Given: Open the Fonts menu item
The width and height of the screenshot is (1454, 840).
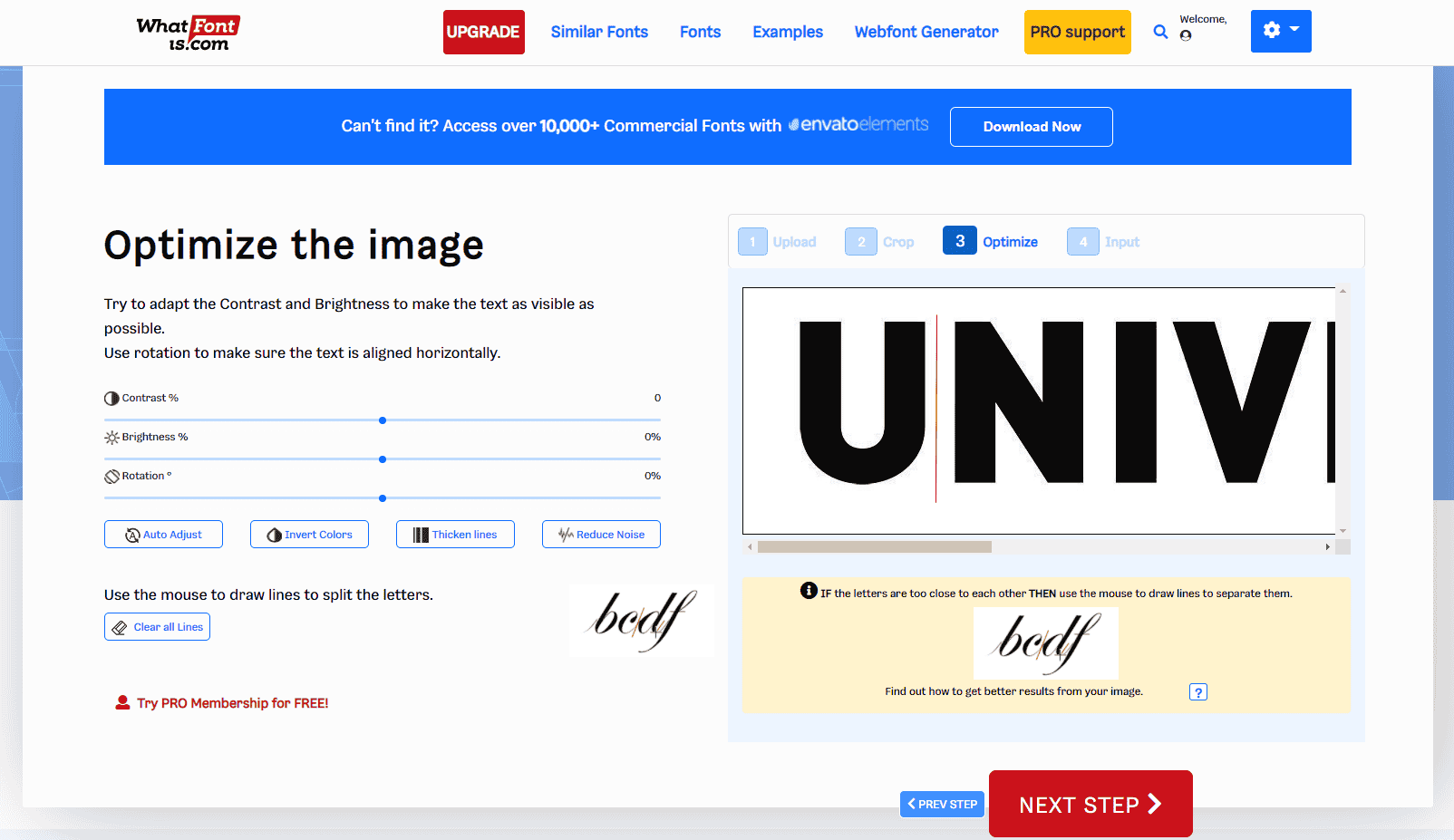Looking at the screenshot, I should click(700, 32).
